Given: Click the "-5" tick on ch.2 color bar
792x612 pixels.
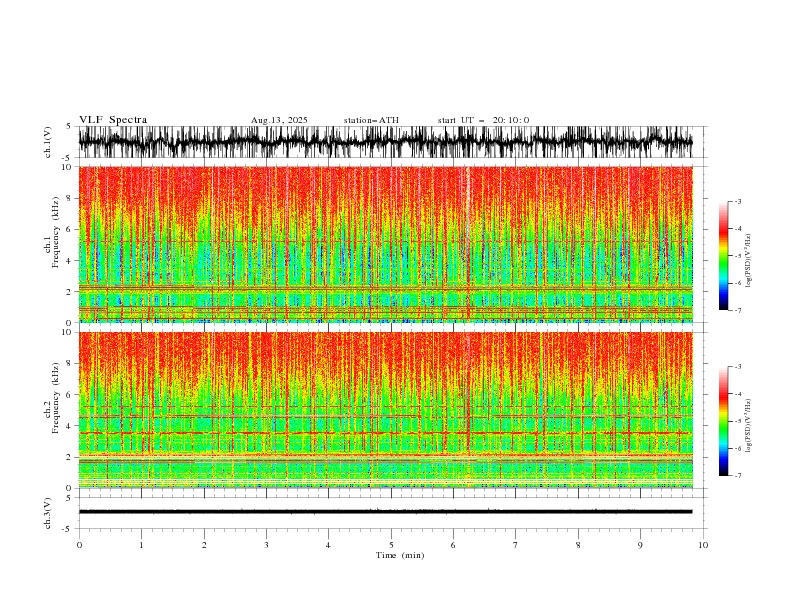Looking at the screenshot, I should coord(738,421).
